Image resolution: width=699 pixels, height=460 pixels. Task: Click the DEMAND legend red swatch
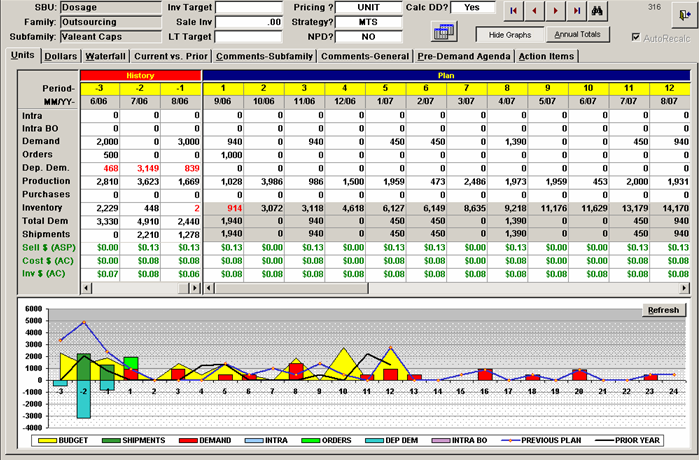pos(188,441)
